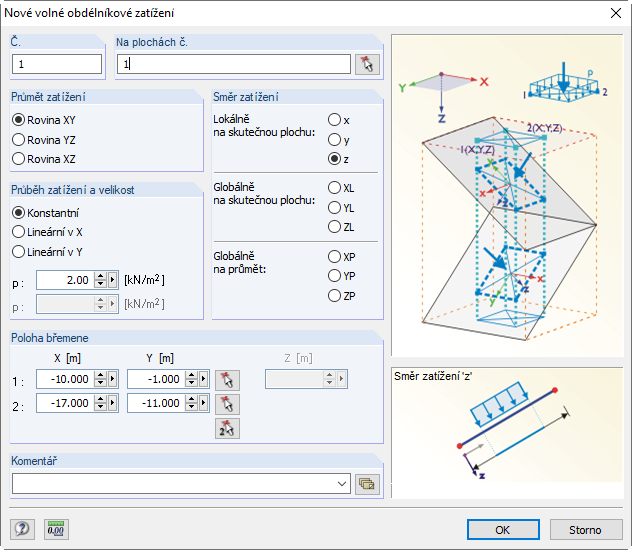Open arrow menu beside X value -17.000
Image resolution: width=632 pixels, height=550 pixels.
[x=112, y=403]
